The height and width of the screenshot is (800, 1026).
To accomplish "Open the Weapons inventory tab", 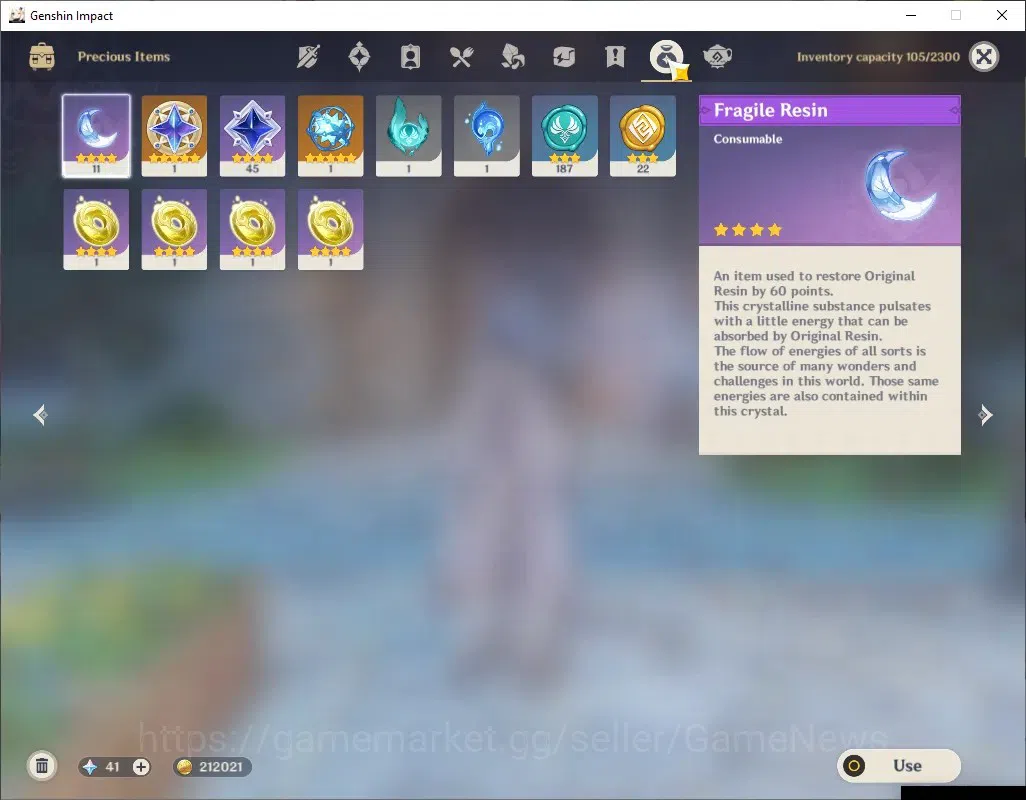I will click(x=308, y=57).
